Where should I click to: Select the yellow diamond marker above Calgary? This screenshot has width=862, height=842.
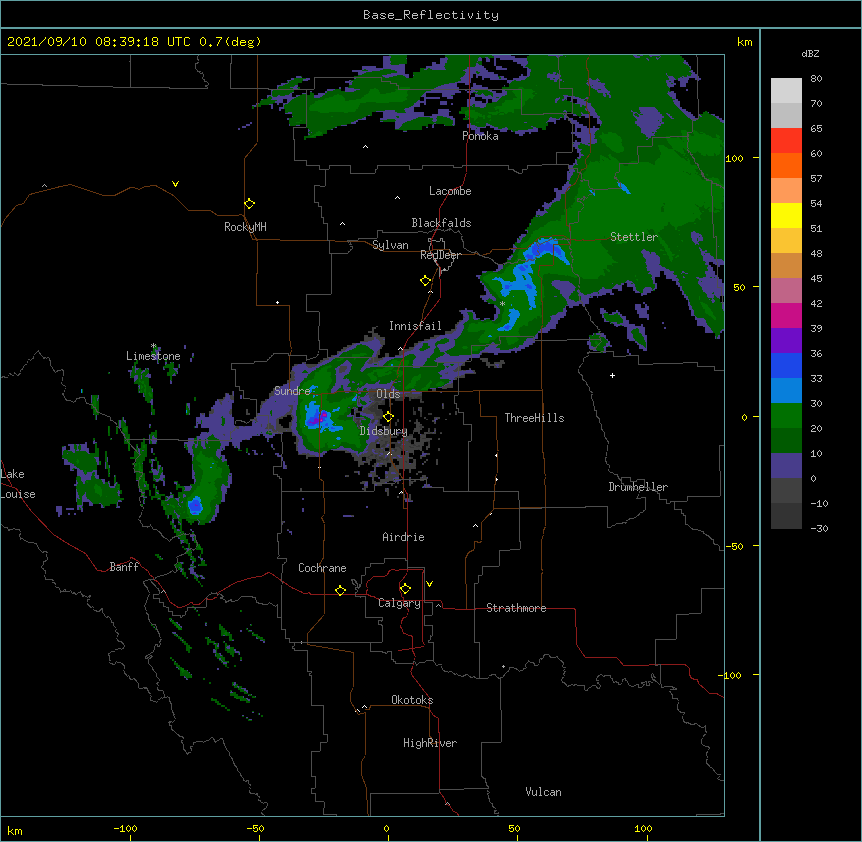point(405,589)
